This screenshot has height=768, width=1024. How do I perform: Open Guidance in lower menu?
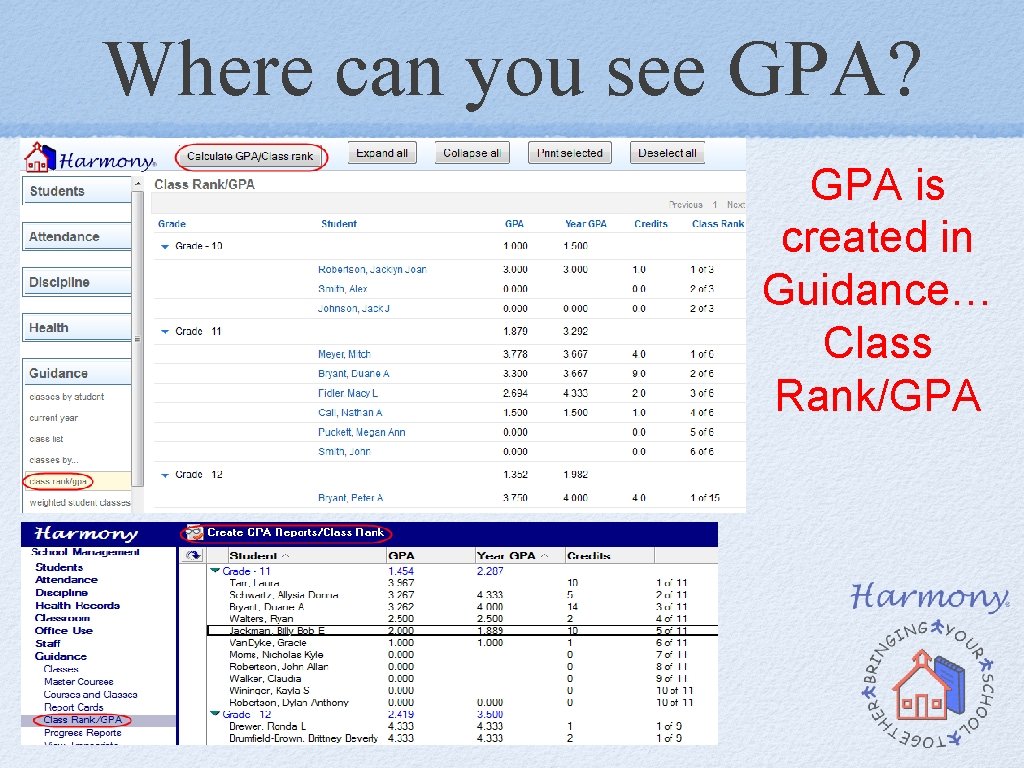(61, 656)
